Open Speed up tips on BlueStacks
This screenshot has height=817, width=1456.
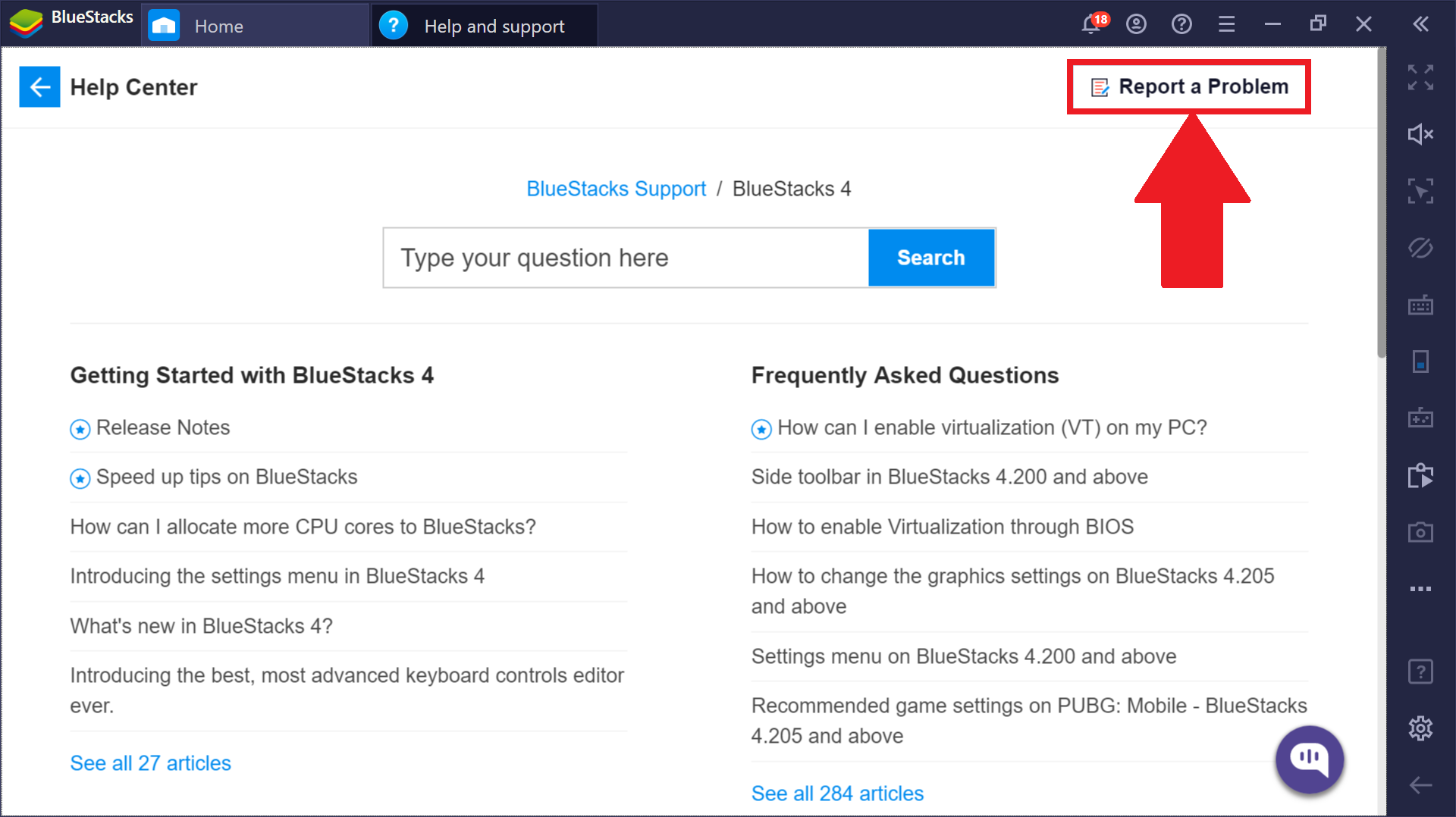[227, 477]
